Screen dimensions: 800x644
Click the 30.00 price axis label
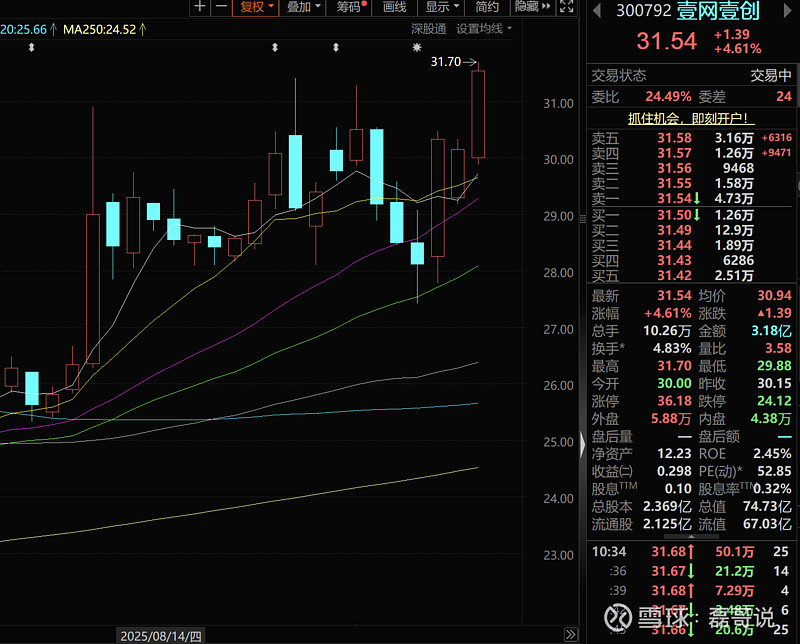click(558, 160)
